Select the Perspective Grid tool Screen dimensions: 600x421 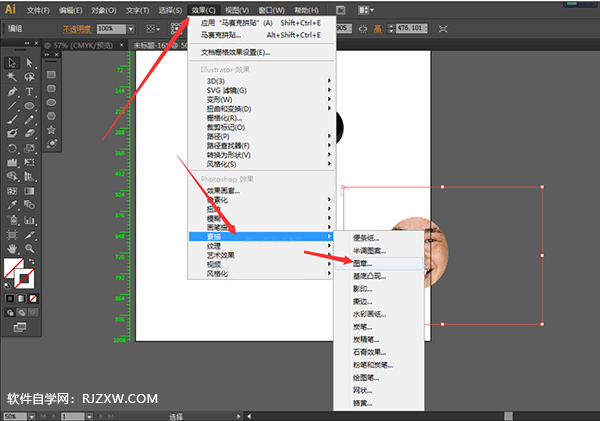[x=29, y=176]
